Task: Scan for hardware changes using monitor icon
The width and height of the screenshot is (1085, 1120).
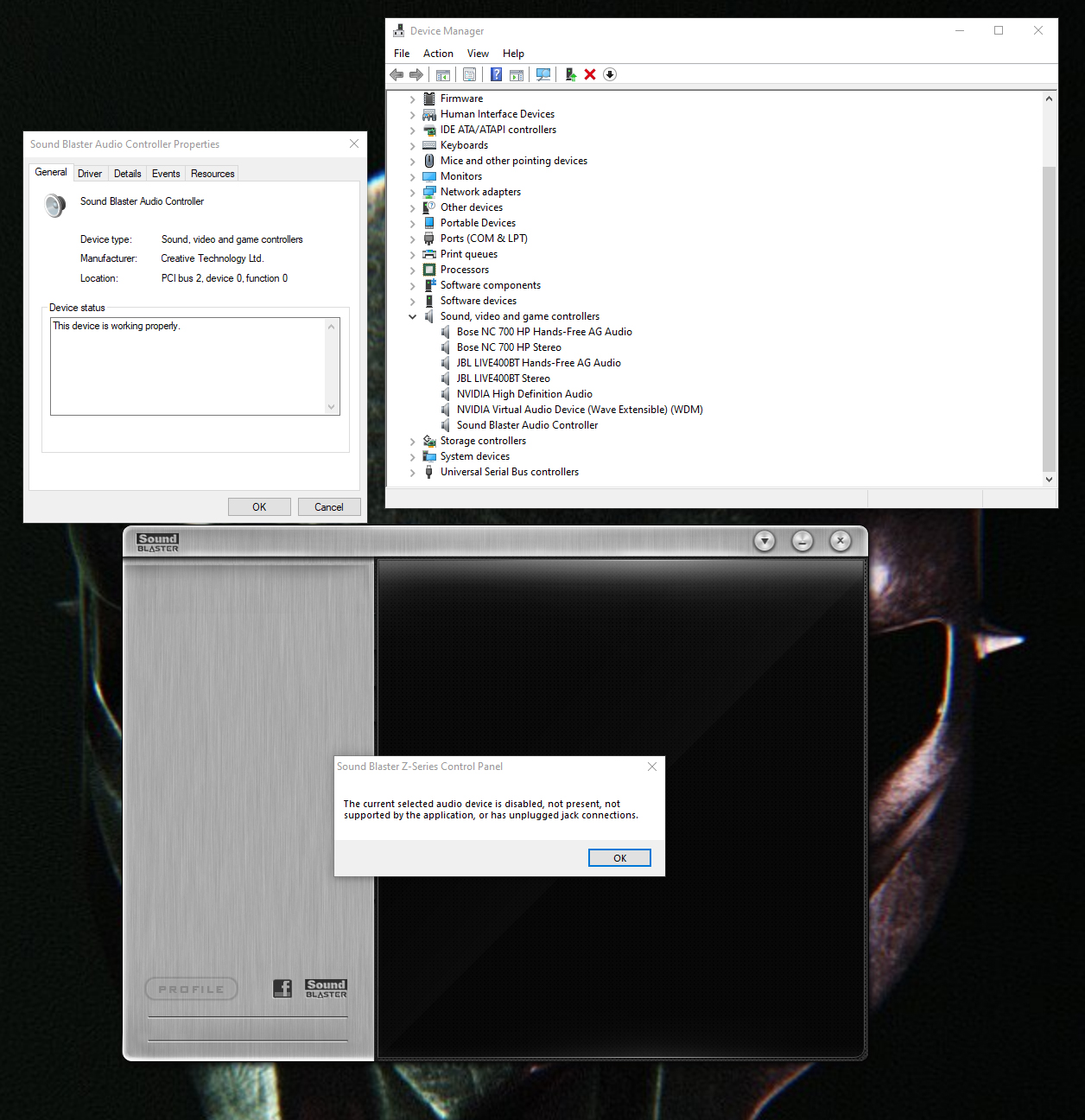Action: [543, 74]
